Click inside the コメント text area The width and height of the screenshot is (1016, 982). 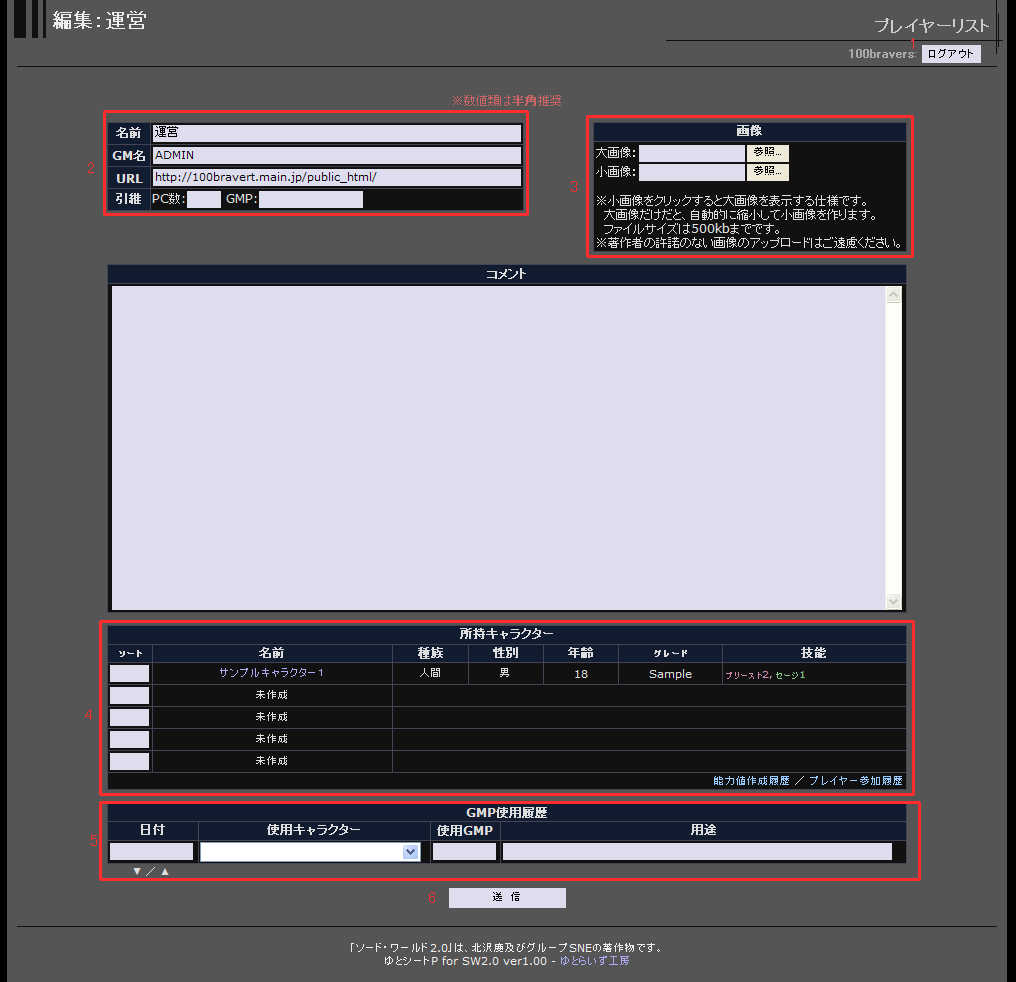tap(497, 447)
